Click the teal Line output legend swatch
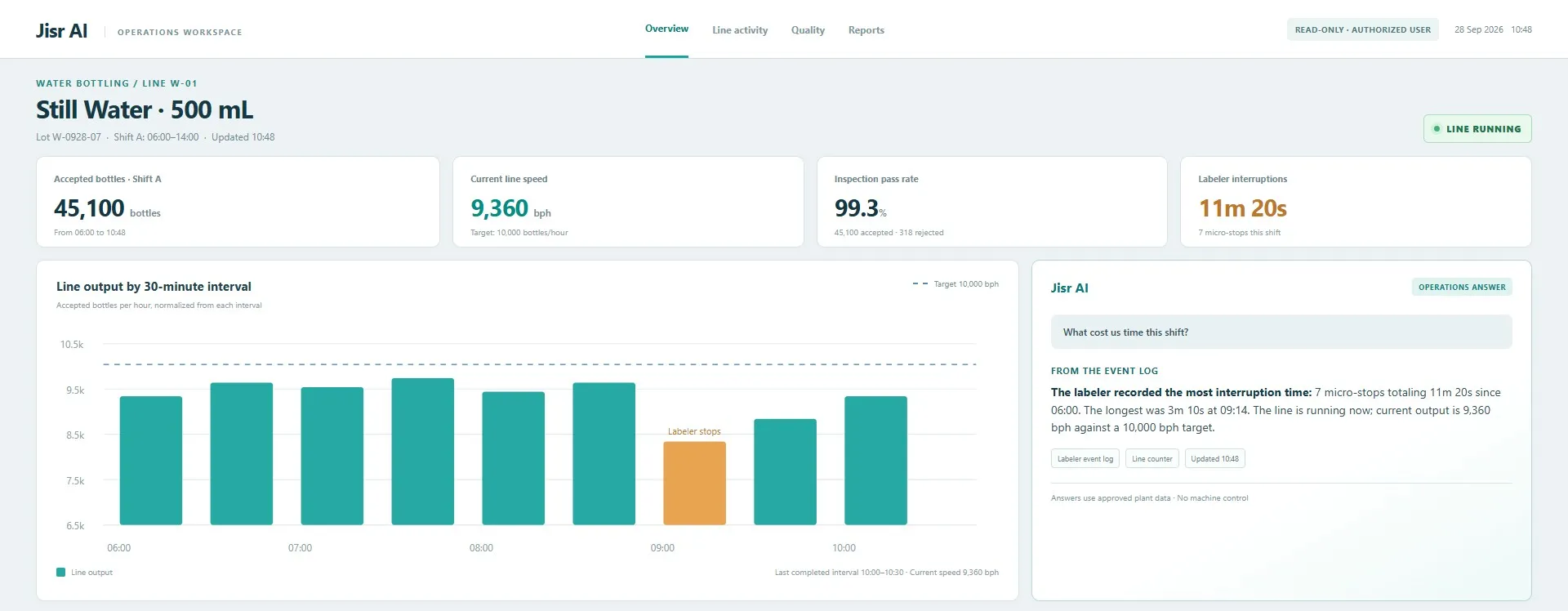1568x611 pixels. pos(60,573)
